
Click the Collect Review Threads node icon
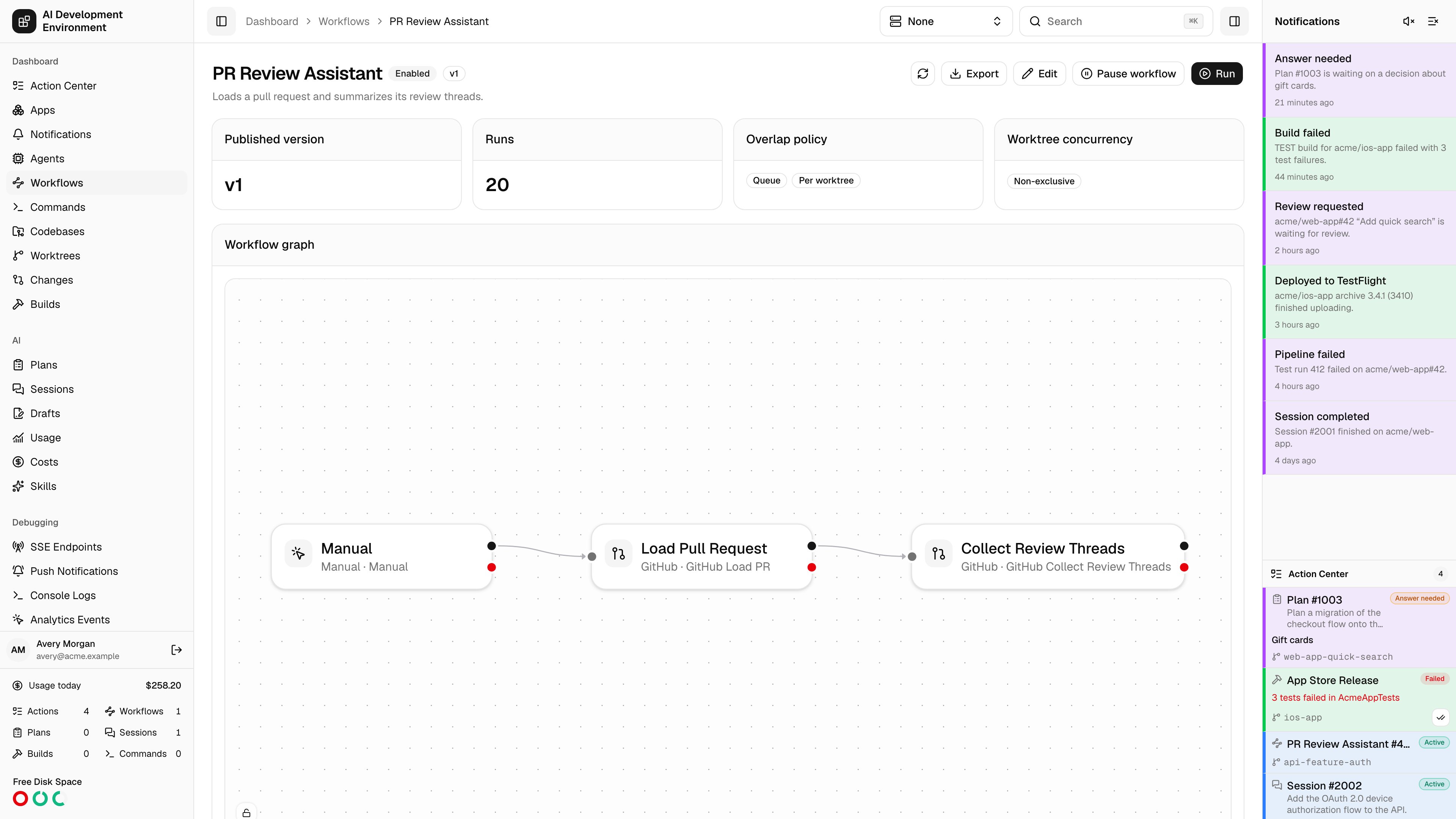coord(938,553)
